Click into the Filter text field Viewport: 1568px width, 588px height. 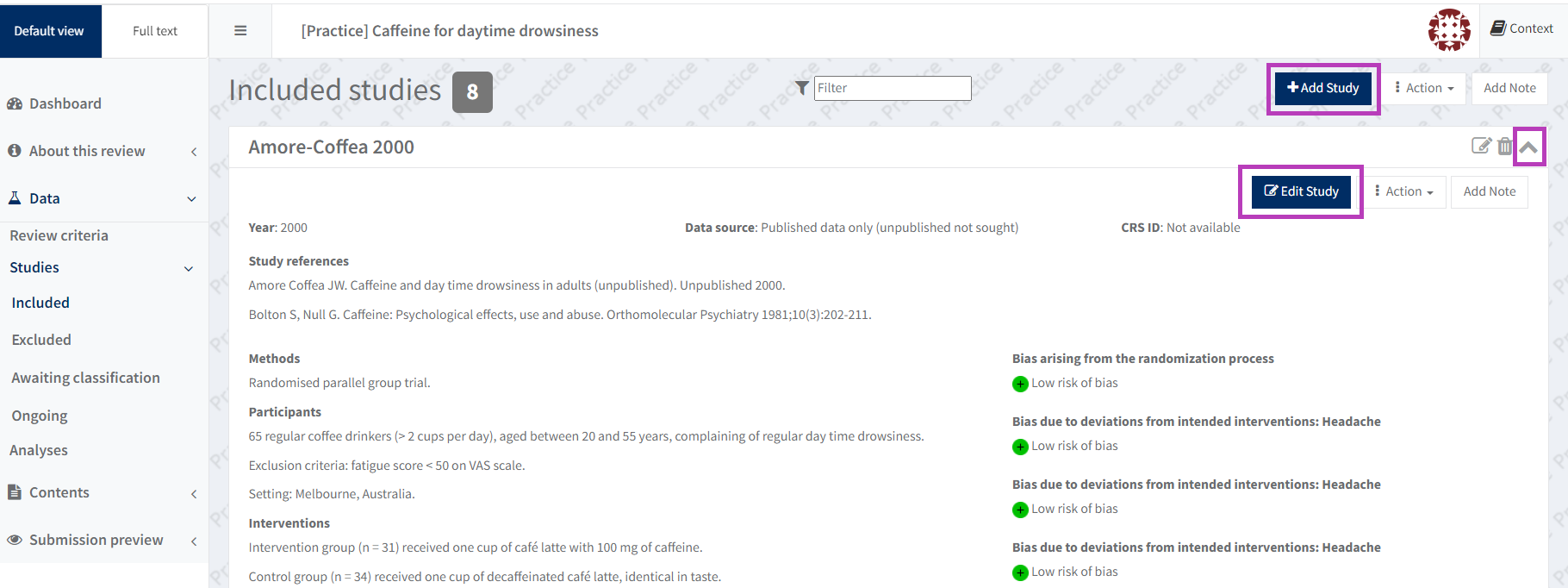[x=893, y=88]
